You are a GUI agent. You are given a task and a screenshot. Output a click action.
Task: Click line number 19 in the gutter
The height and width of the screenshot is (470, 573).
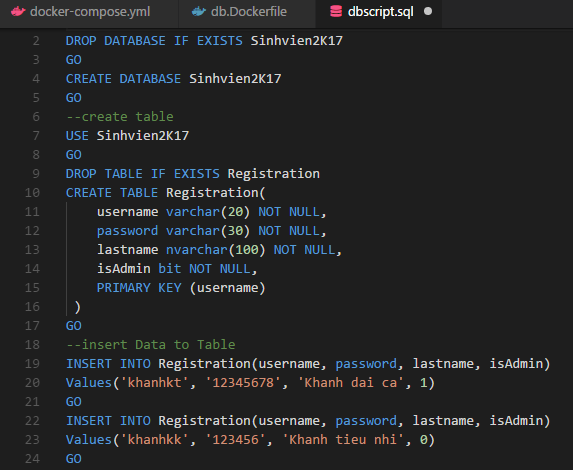[x=32, y=364]
